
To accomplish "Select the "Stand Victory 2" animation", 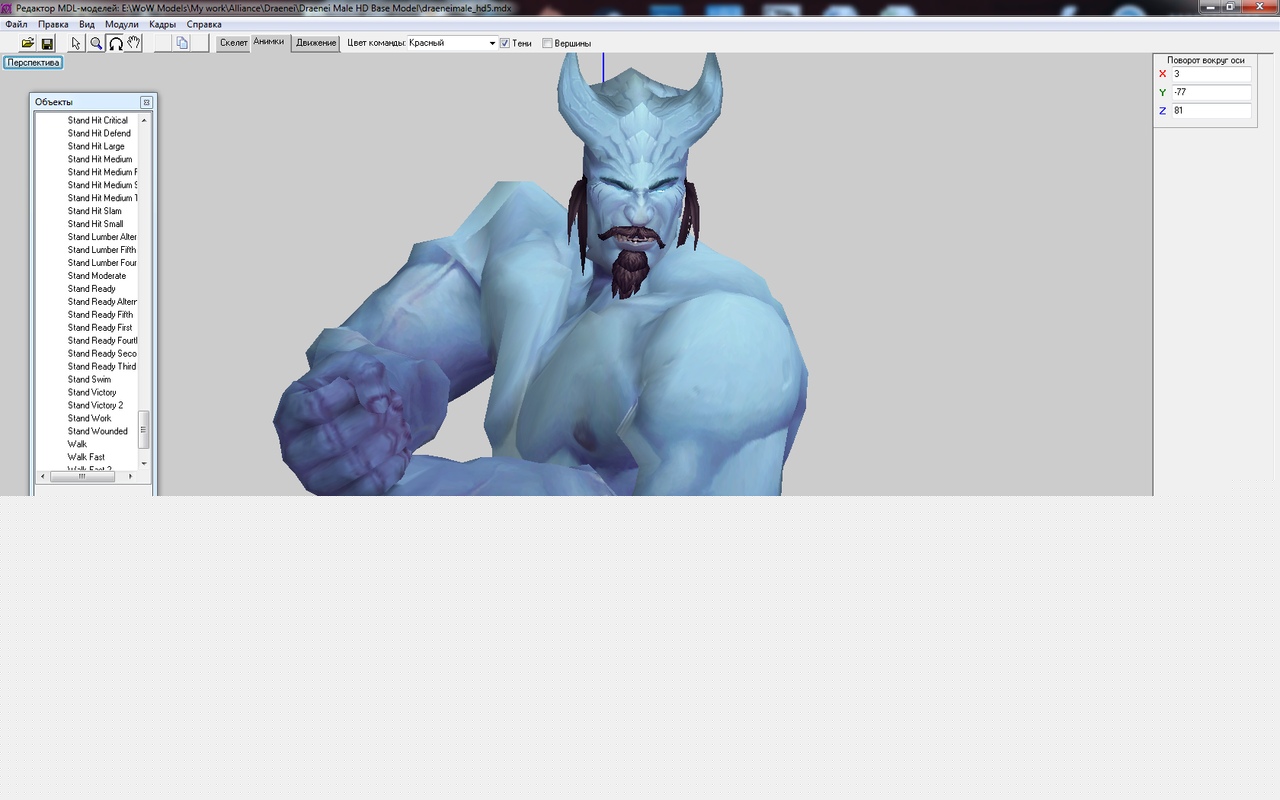I will pyautogui.click(x=96, y=406).
